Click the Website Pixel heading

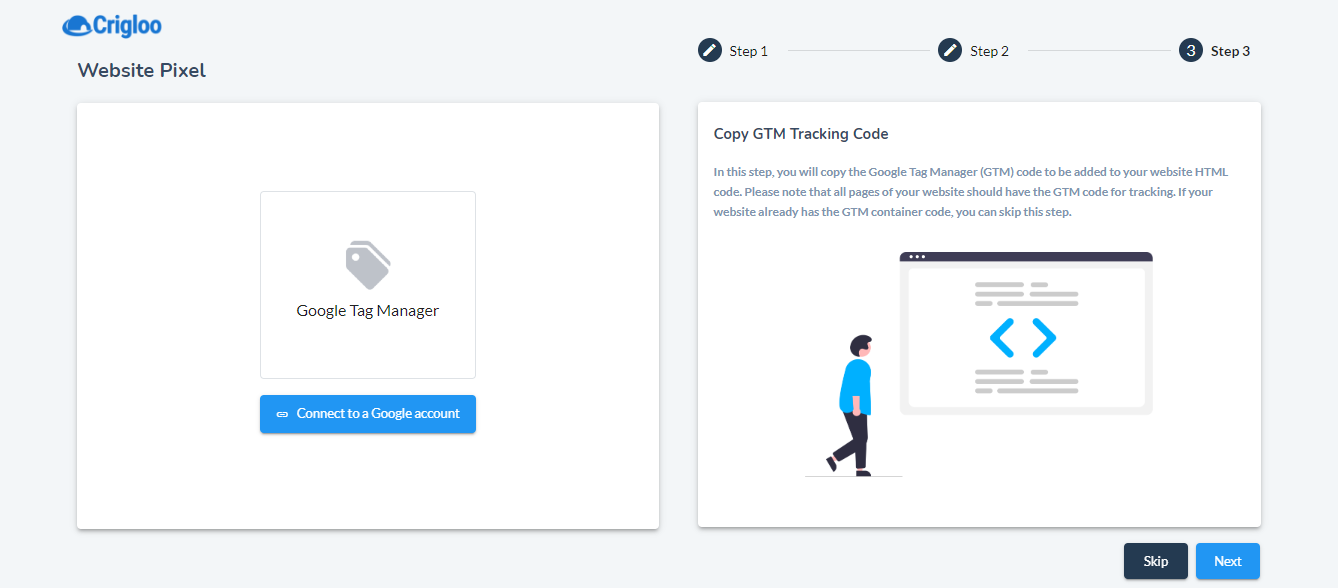[x=142, y=71]
